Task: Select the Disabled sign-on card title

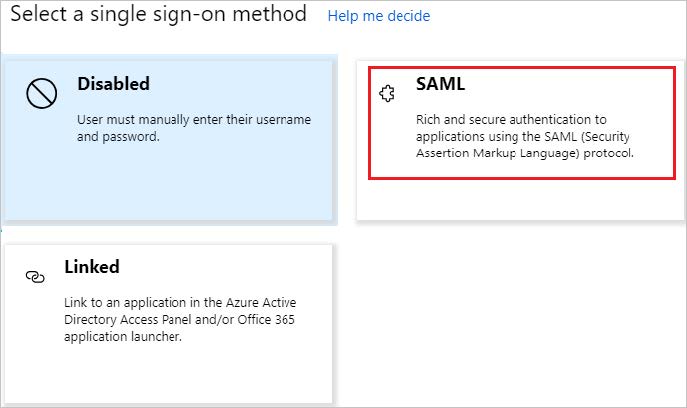Action: click(x=113, y=84)
